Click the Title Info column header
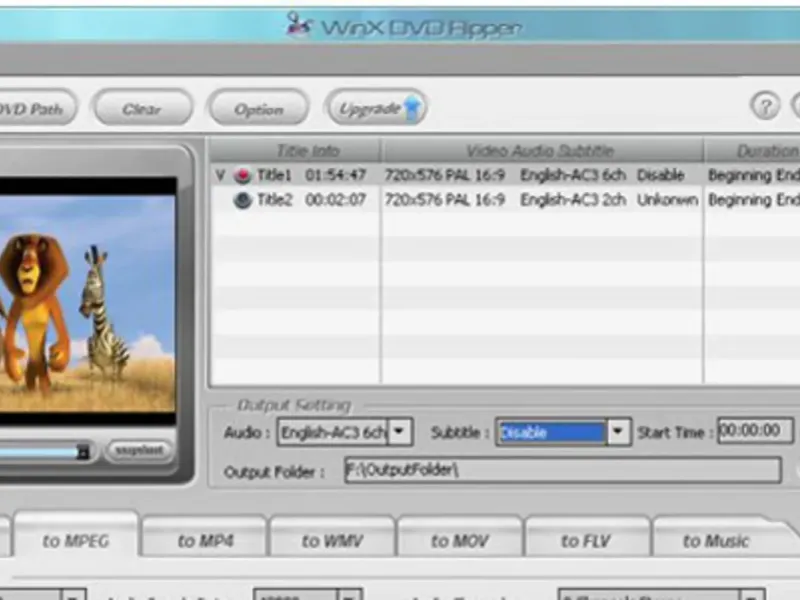 [x=295, y=151]
